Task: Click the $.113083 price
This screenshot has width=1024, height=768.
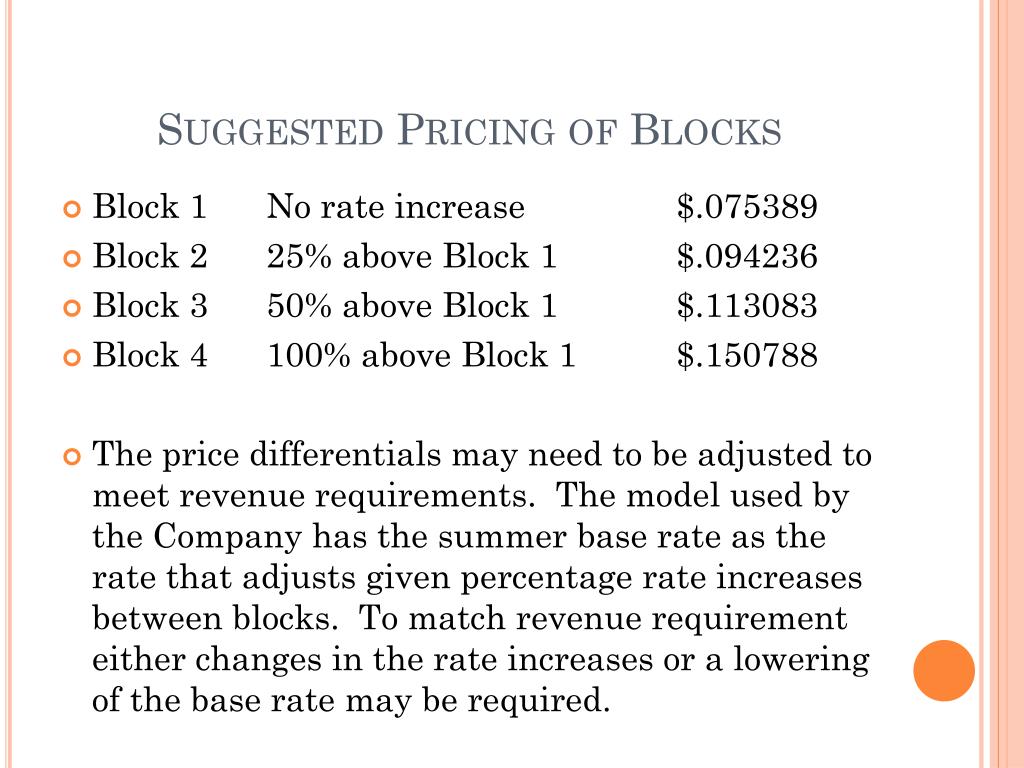Action: click(747, 306)
